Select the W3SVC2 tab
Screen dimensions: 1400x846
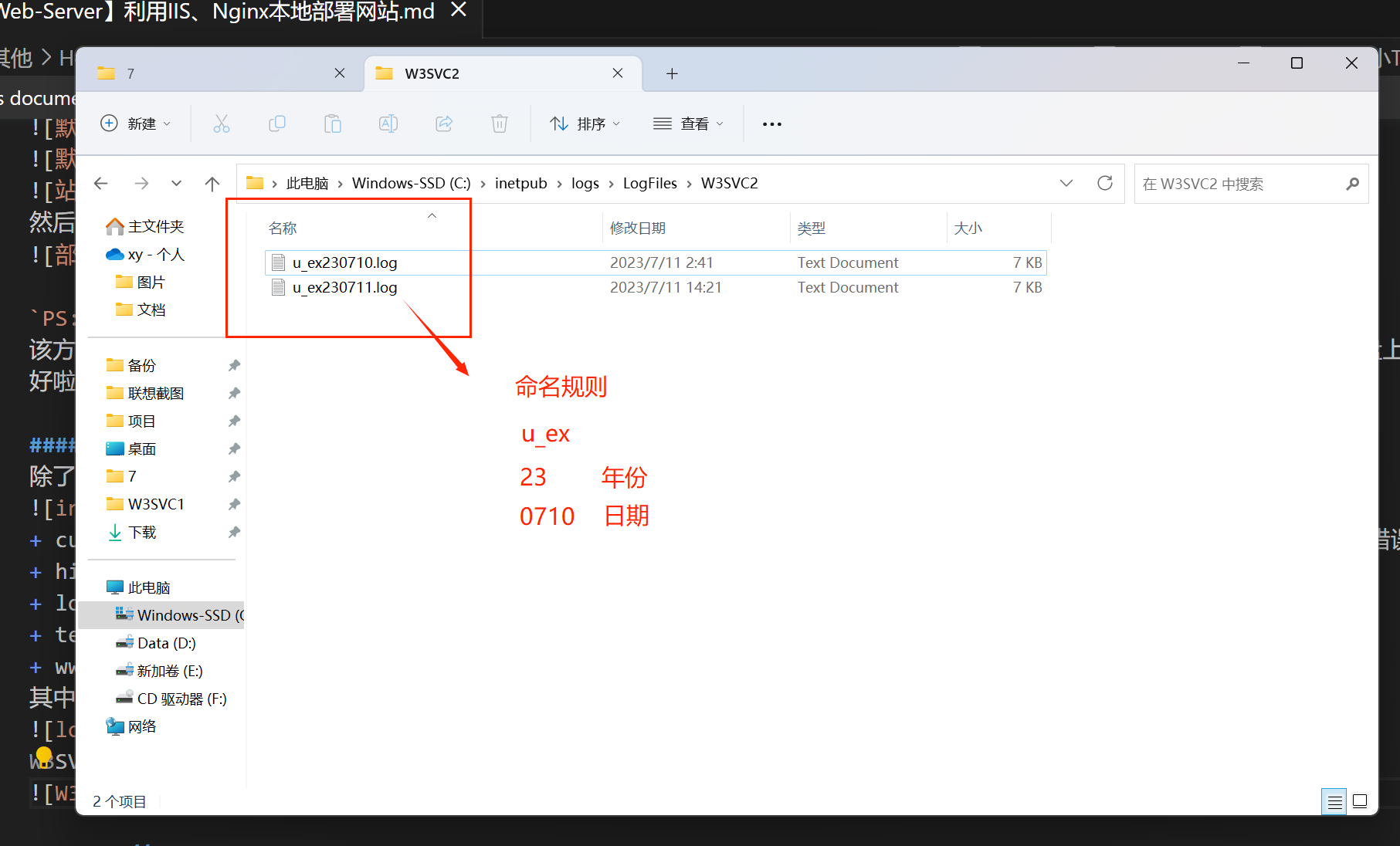click(x=502, y=73)
